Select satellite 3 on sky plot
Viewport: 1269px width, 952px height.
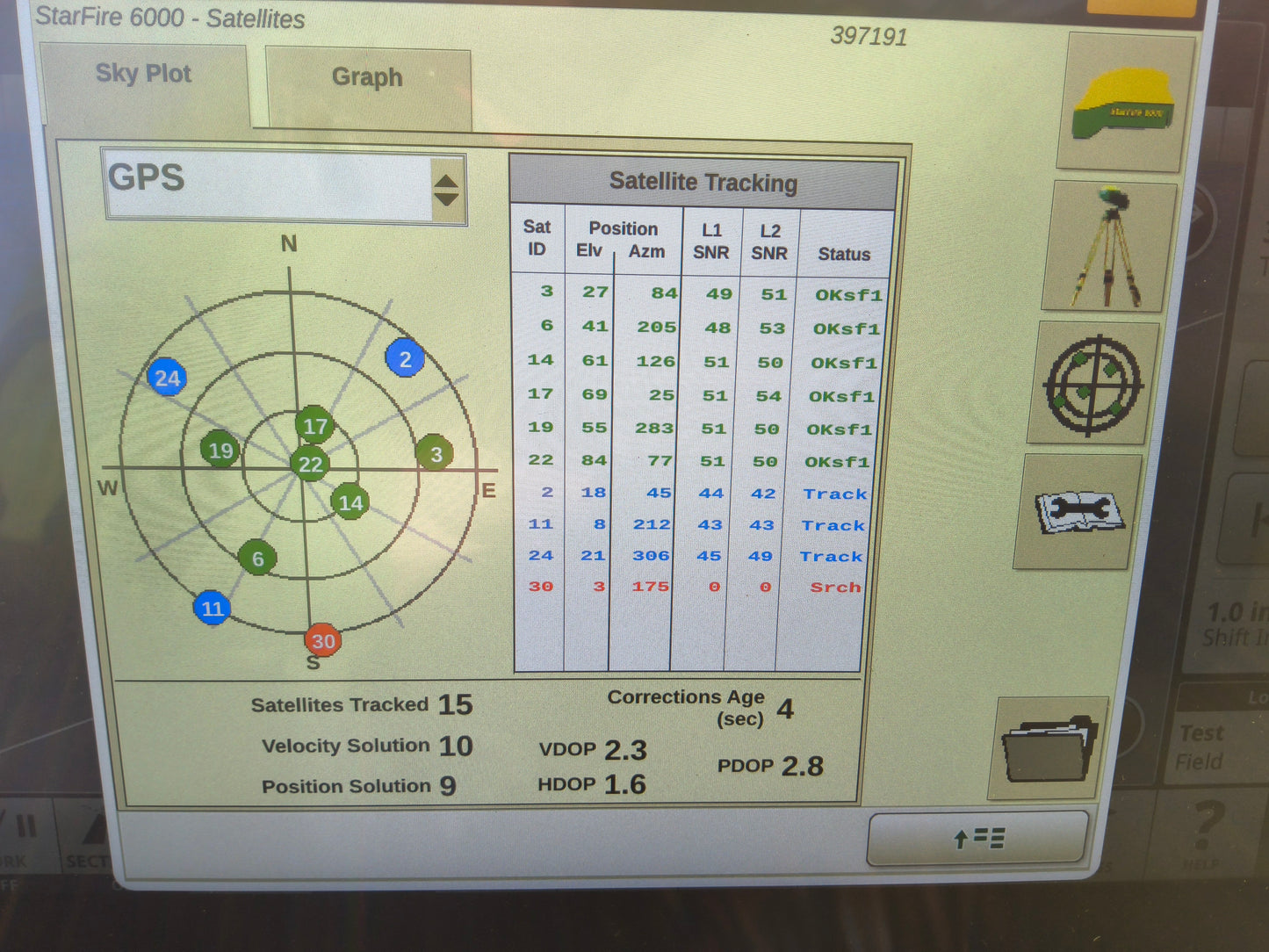(x=435, y=454)
